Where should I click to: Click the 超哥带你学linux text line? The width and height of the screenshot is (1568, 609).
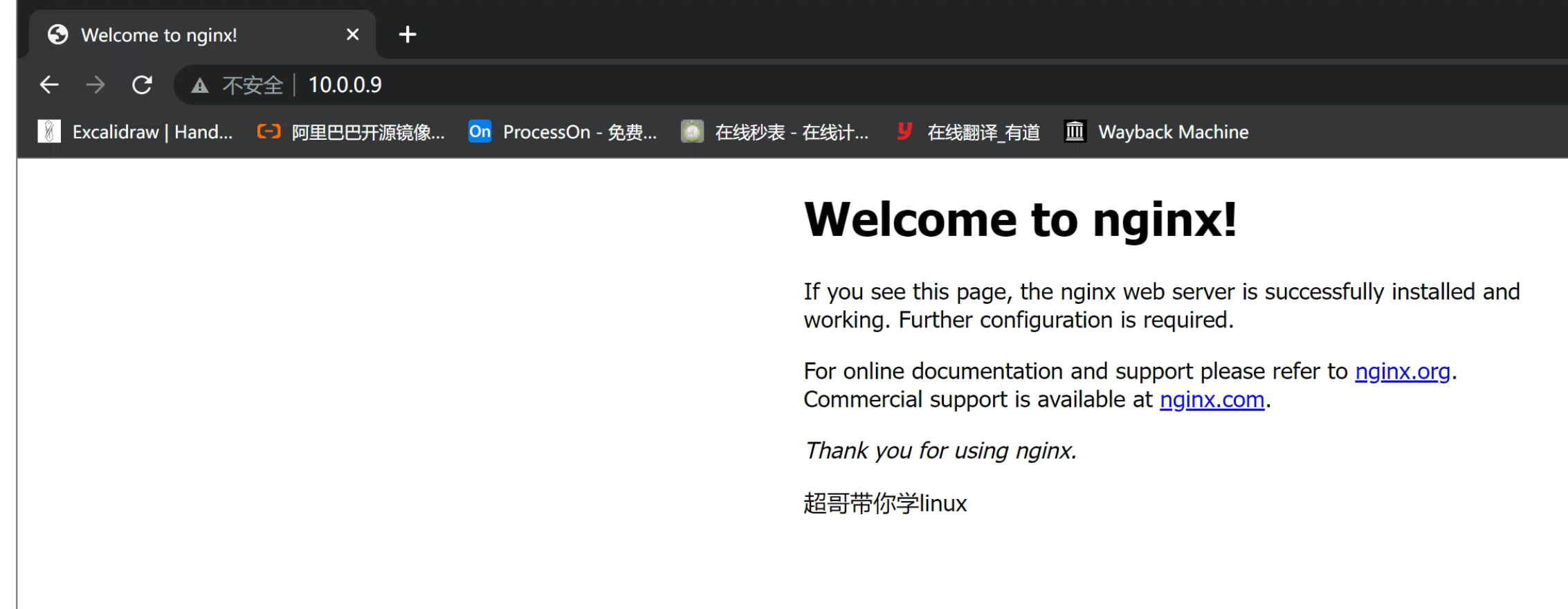click(885, 504)
